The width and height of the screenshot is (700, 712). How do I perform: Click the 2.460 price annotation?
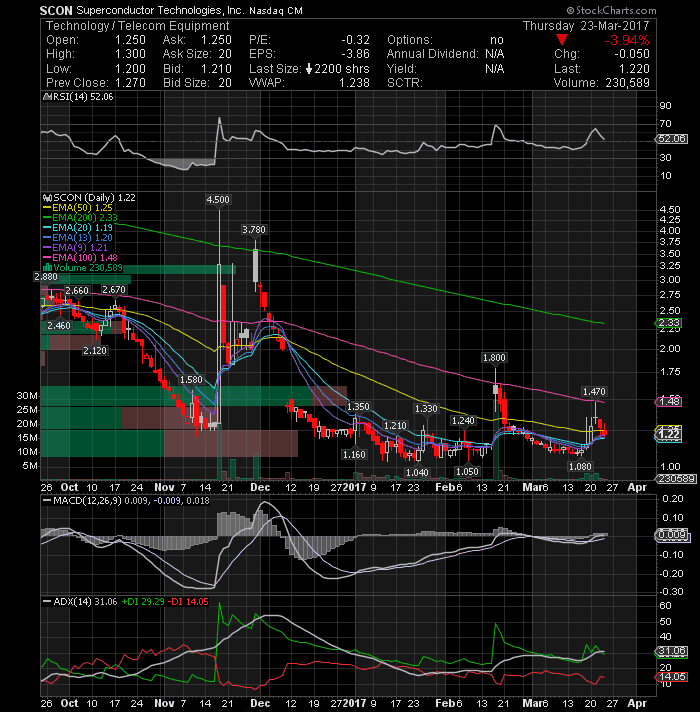pos(59,326)
